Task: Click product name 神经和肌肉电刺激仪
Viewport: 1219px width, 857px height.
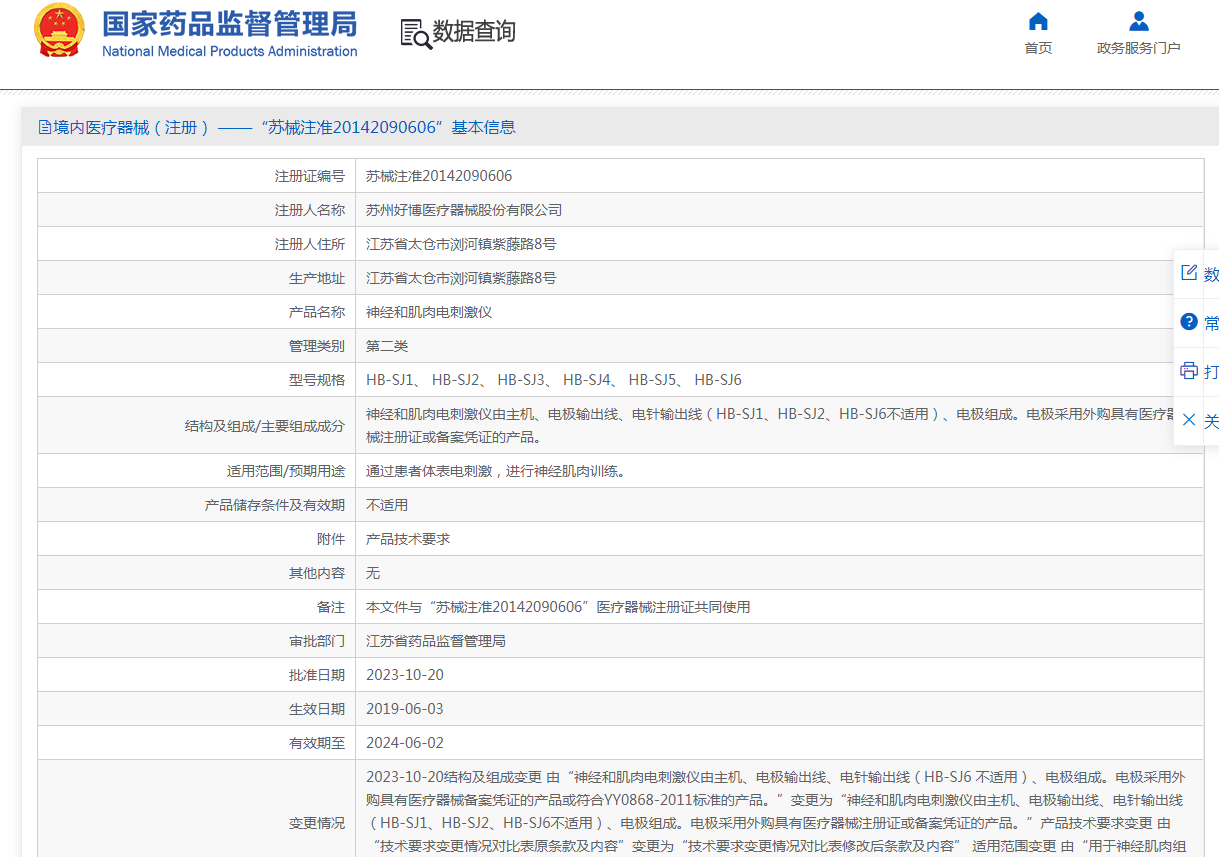Action: pos(429,312)
